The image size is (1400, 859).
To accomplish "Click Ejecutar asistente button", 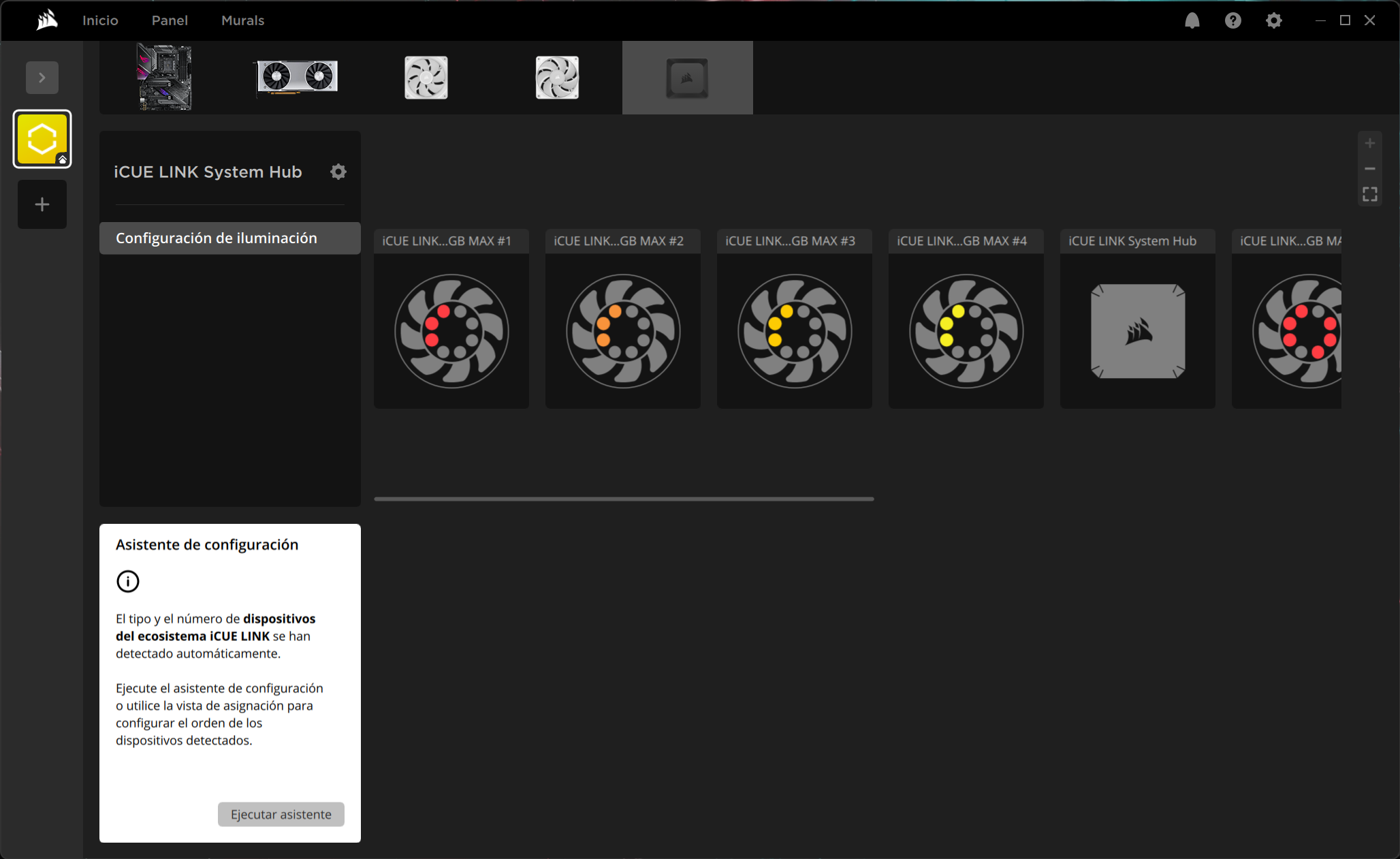I will pos(281,814).
